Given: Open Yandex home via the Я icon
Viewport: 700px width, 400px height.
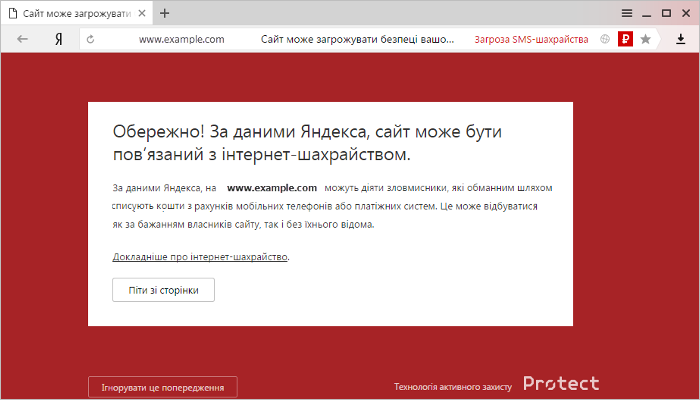Looking at the screenshot, I should 58,40.
